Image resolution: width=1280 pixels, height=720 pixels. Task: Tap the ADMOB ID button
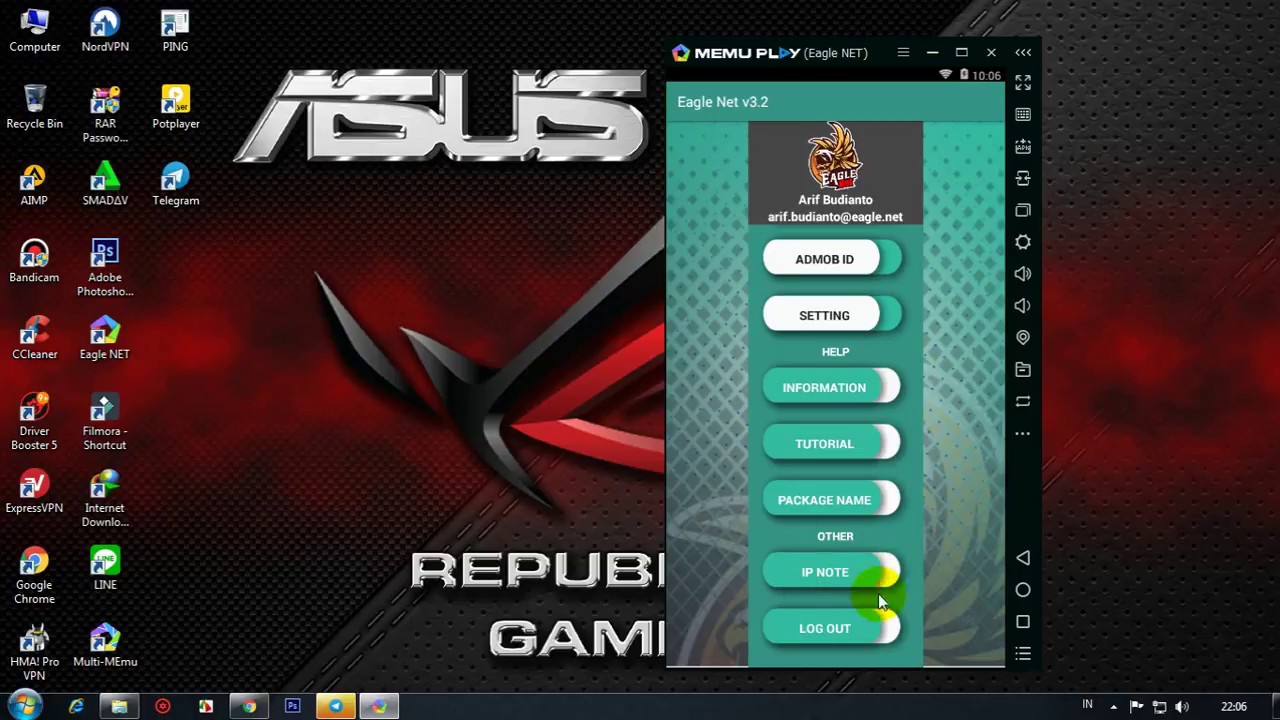832,259
